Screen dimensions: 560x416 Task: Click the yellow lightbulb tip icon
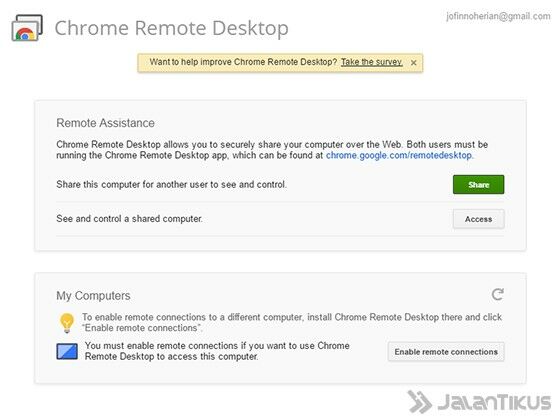coord(67,323)
